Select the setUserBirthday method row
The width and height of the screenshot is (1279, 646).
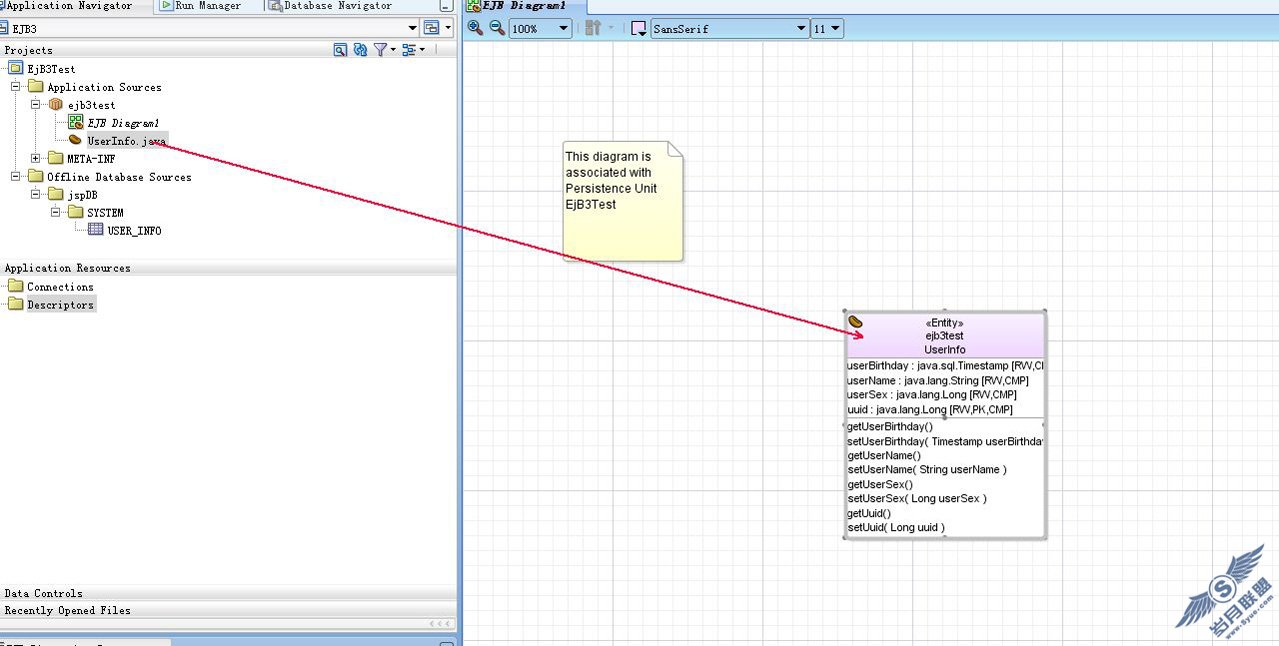coord(945,441)
